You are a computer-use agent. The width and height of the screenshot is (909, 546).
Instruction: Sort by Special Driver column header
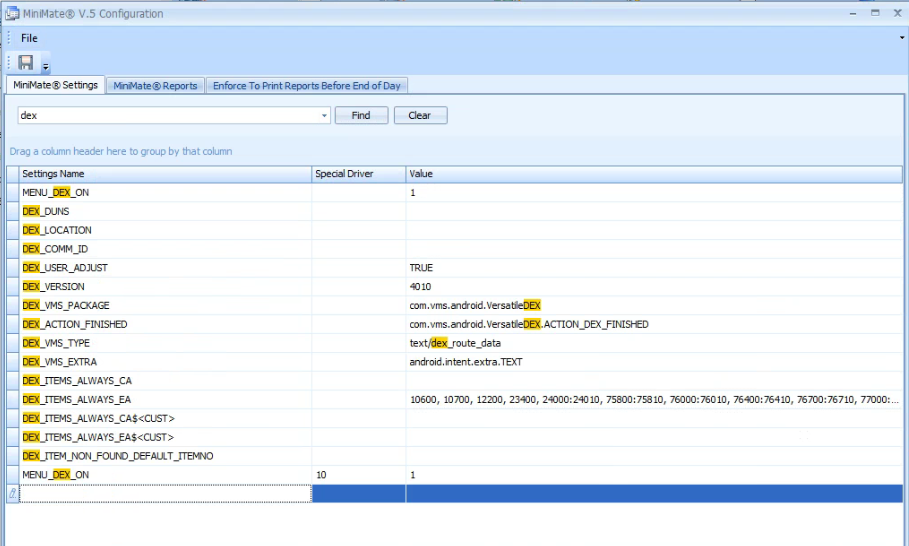(x=358, y=174)
